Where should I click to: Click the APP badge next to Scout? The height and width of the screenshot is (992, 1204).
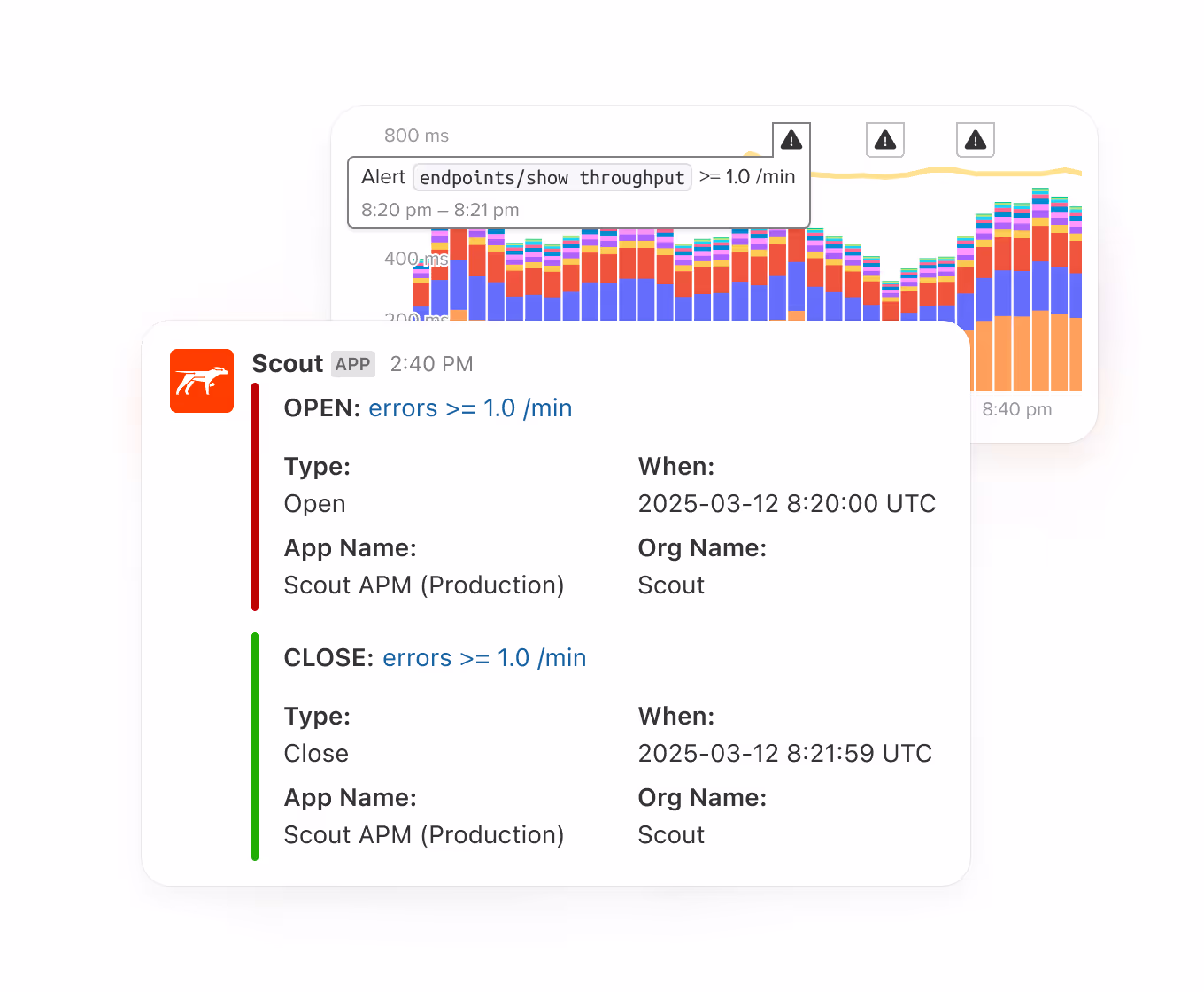click(352, 364)
